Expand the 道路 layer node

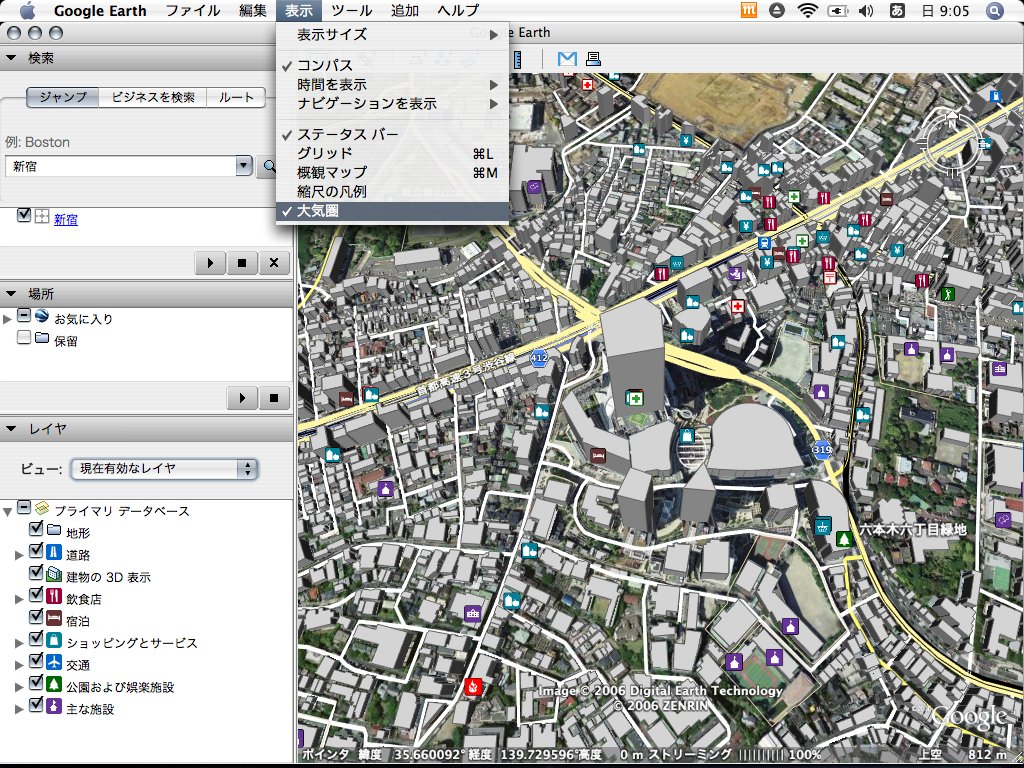point(19,555)
